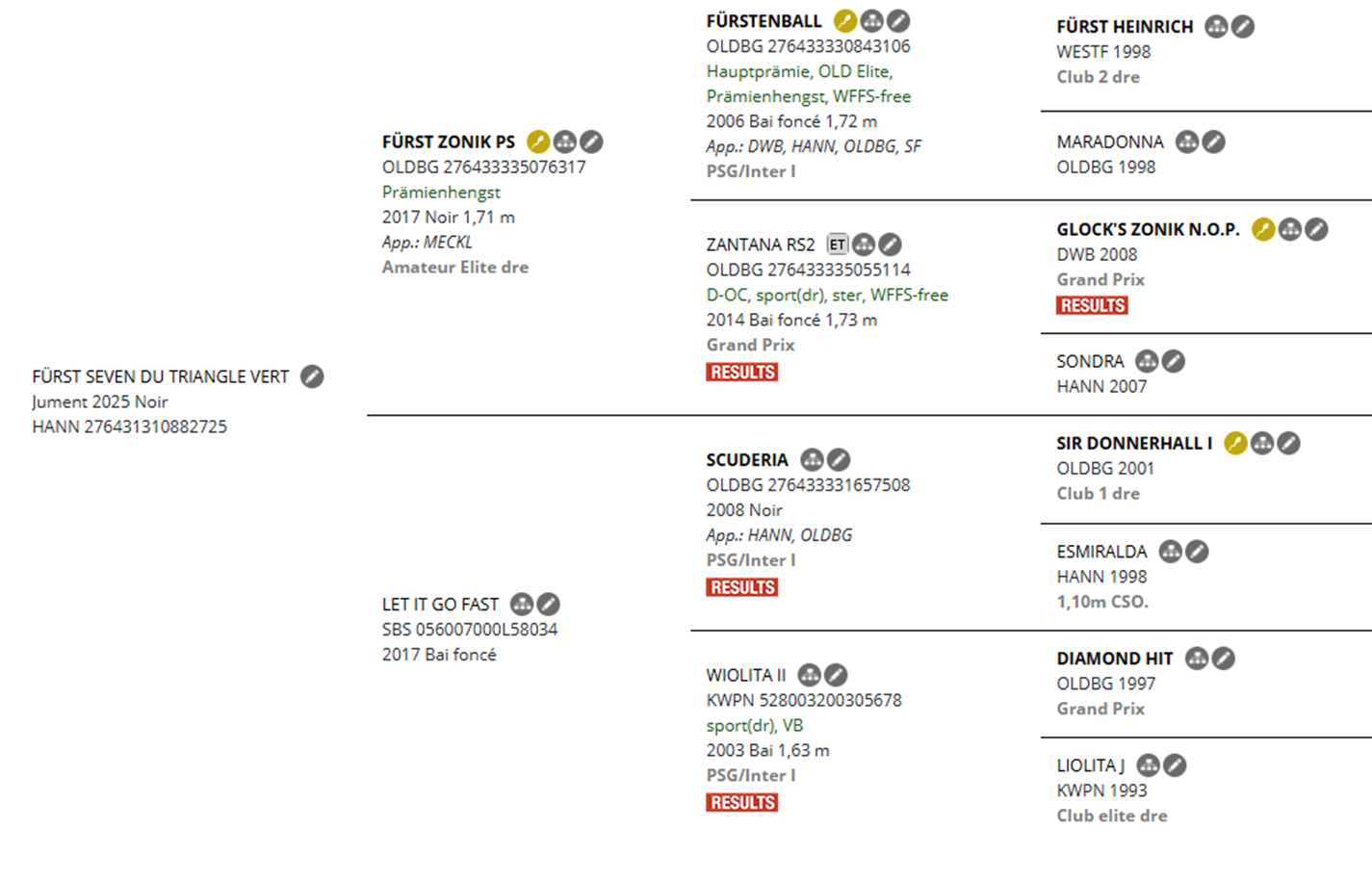
Task: Click the ET badge next to Zantana RS2
Action: [838, 245]
